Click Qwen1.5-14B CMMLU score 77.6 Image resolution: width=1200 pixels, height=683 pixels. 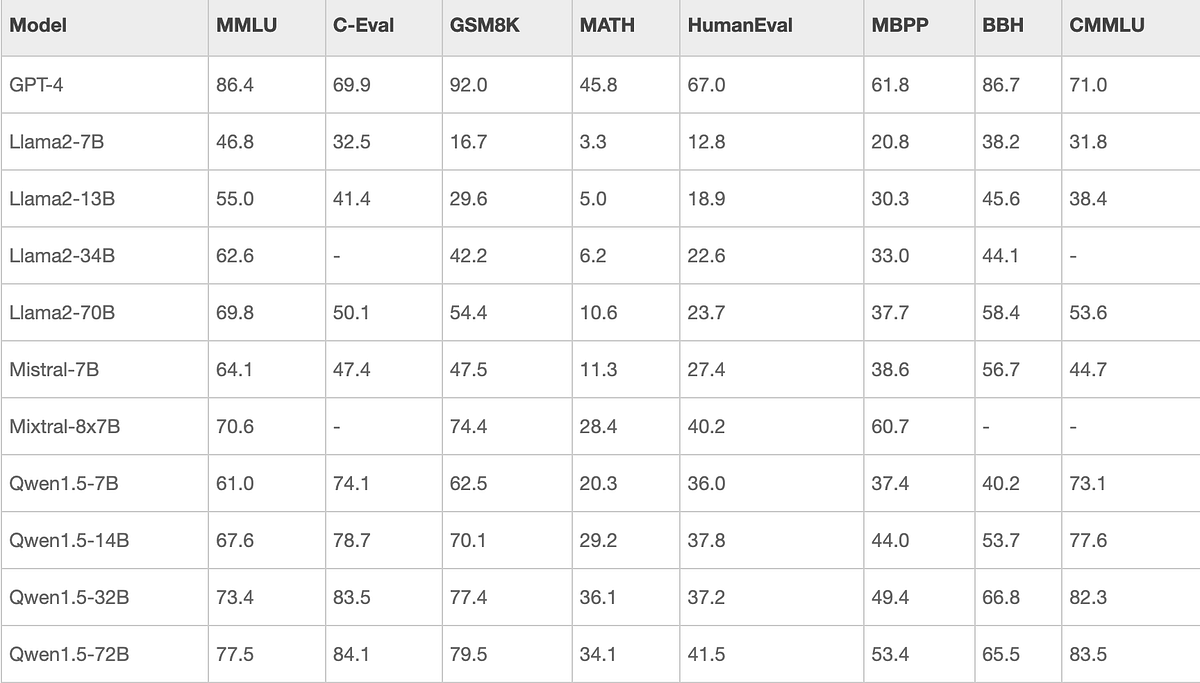1088,541
